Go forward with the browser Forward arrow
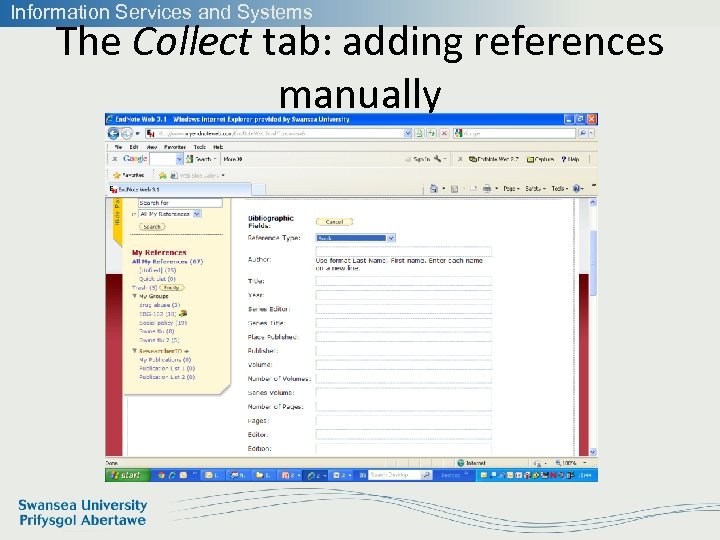This screenshot has width=720, height=540. tap(127, 134)
